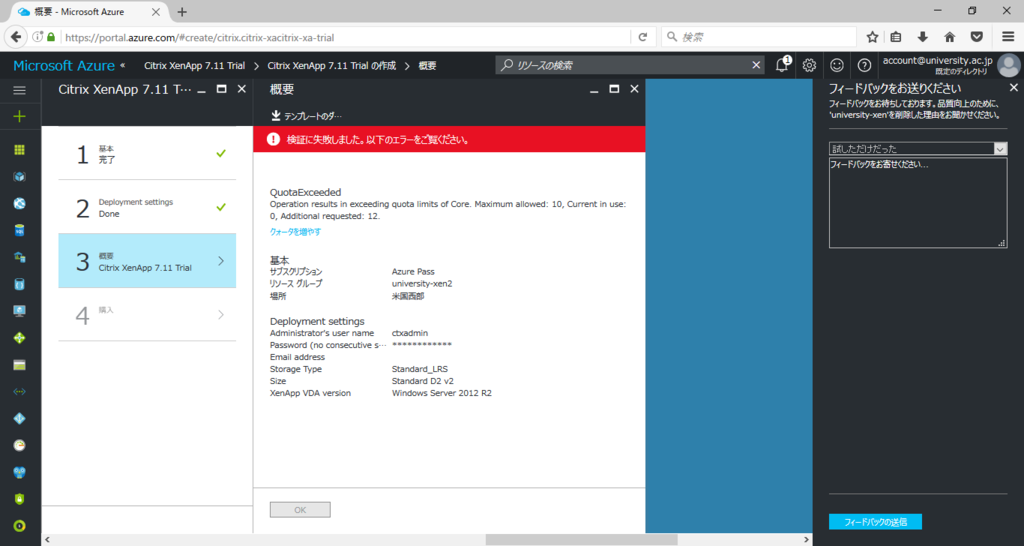Open green diamond load balancer icon

(x=20, y=338)
